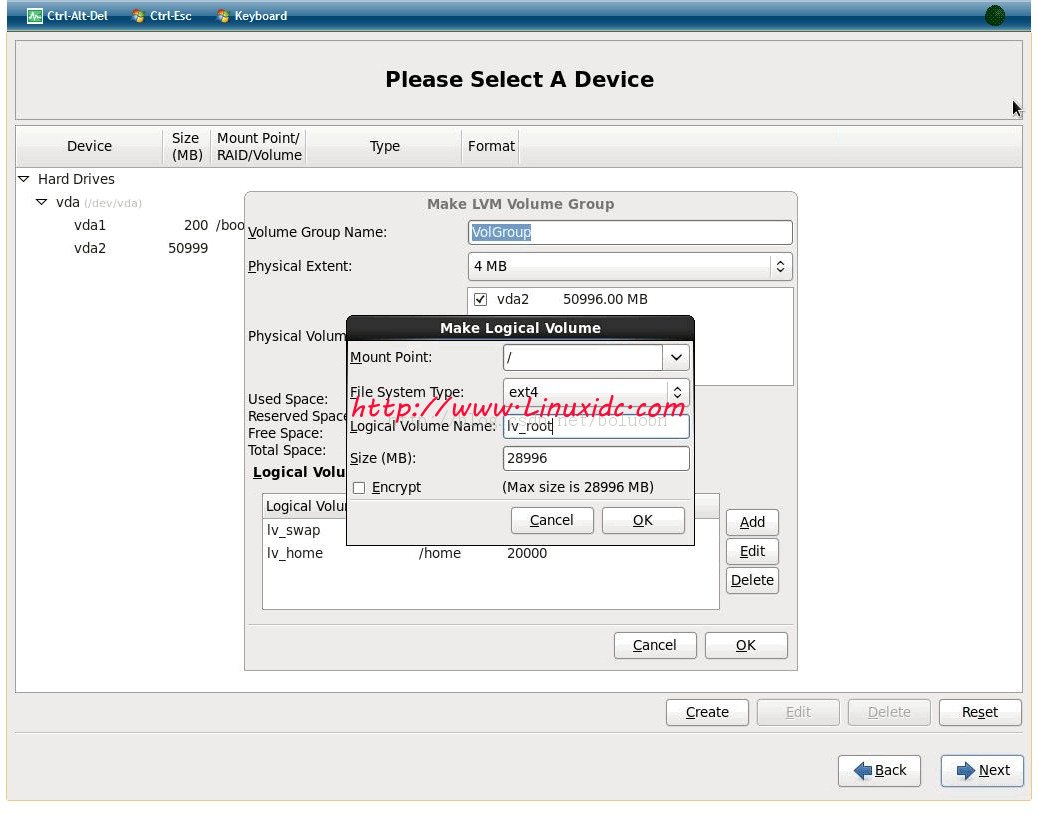1038x819 pixels.
Task: Click Cancel in Make Logical Volume dialog
Action: tap(552, 520)
